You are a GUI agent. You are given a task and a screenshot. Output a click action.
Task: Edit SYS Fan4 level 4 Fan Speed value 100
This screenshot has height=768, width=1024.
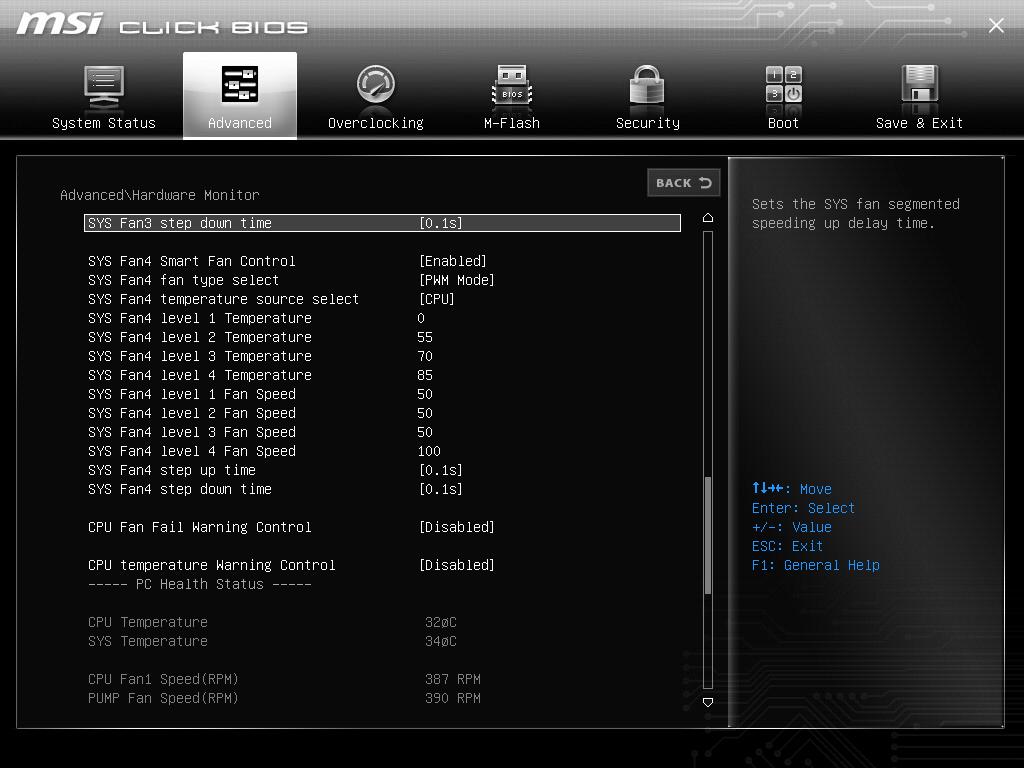pyautogui.click(x=429, y=451)
